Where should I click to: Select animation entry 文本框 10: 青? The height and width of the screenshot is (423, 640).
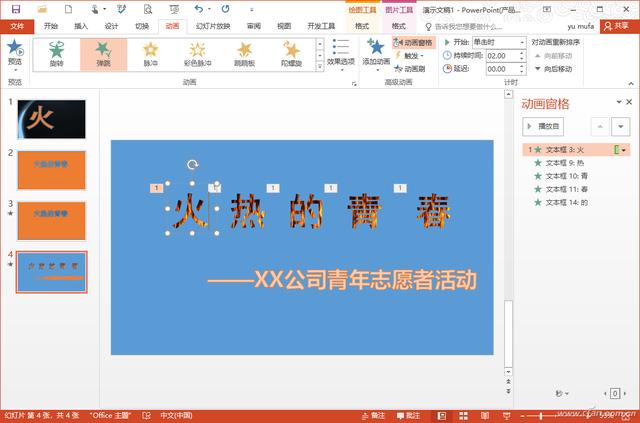[576, 176]
